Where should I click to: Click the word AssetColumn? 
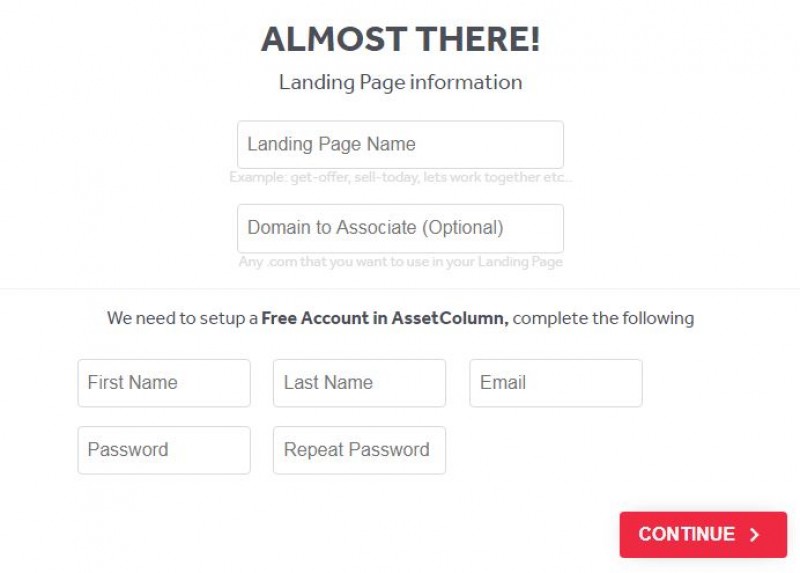pyautogui.click(x=449, y=318)
